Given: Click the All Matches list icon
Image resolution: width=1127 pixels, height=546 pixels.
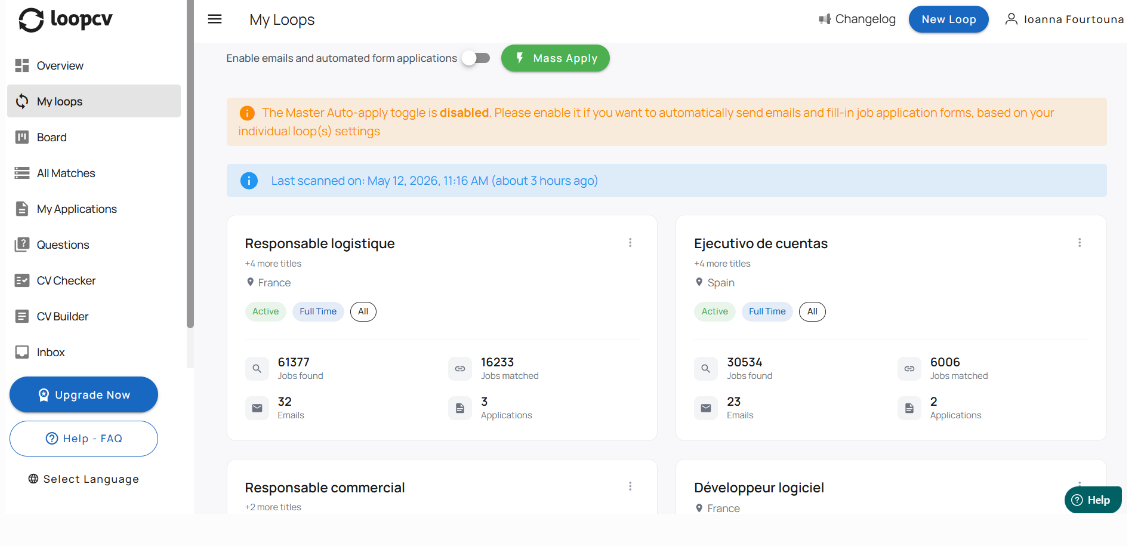Looking at the screenshot, I should (x=22, y=173).
